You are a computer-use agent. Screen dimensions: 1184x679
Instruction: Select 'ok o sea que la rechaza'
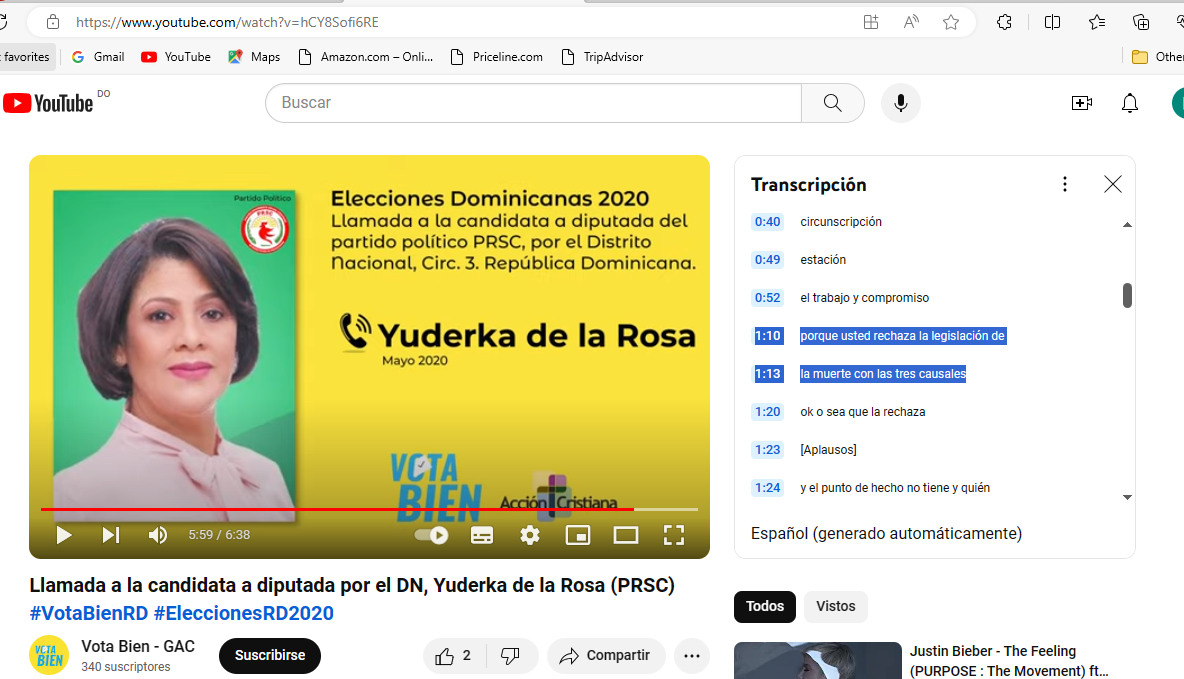pos(862,412)
